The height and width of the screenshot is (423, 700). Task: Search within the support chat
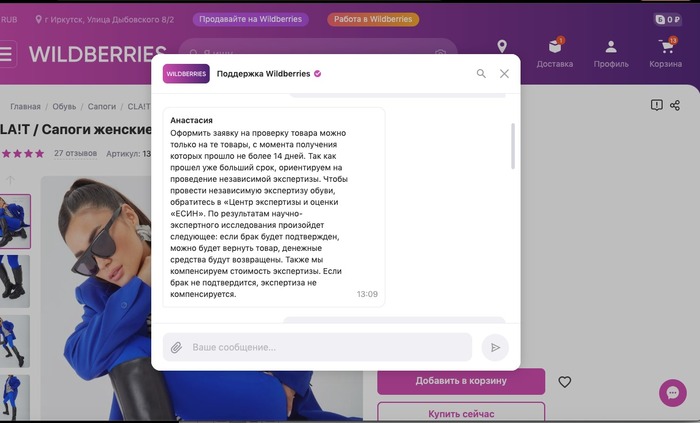coord(481,74)
